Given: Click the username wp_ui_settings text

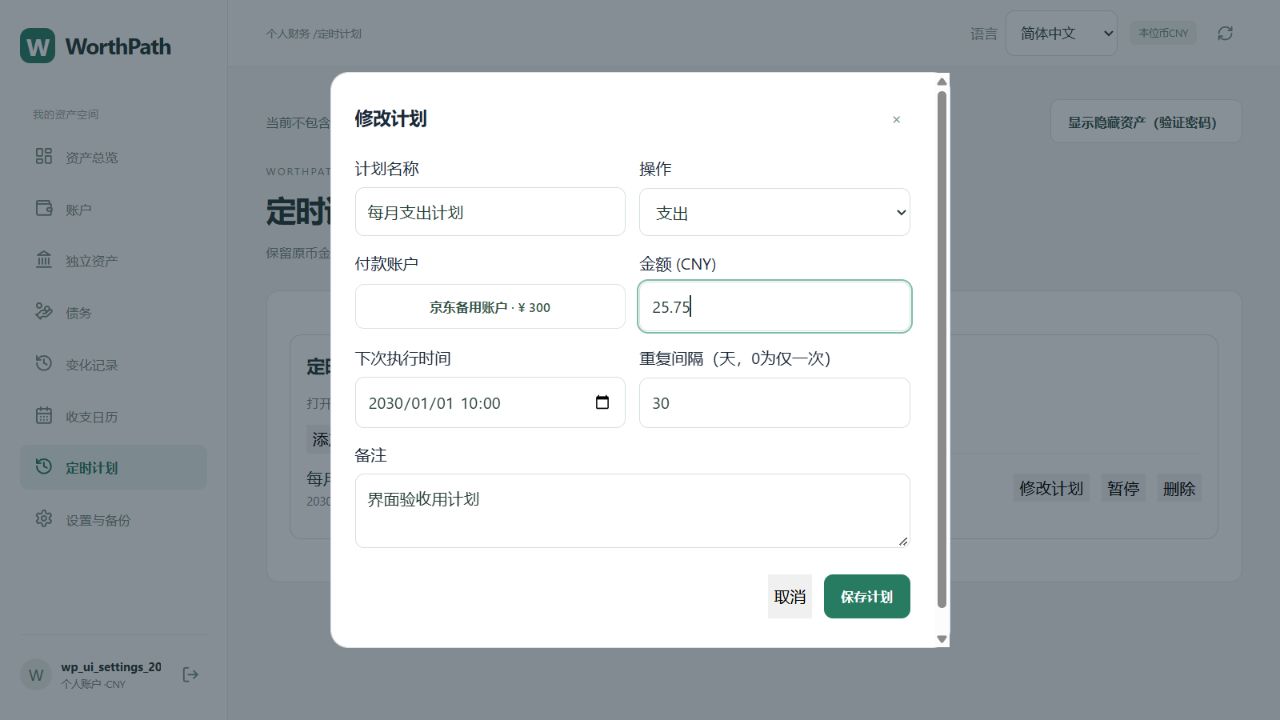Looking at the screenshot, I should pyautogui.click(x=111, y=667).
